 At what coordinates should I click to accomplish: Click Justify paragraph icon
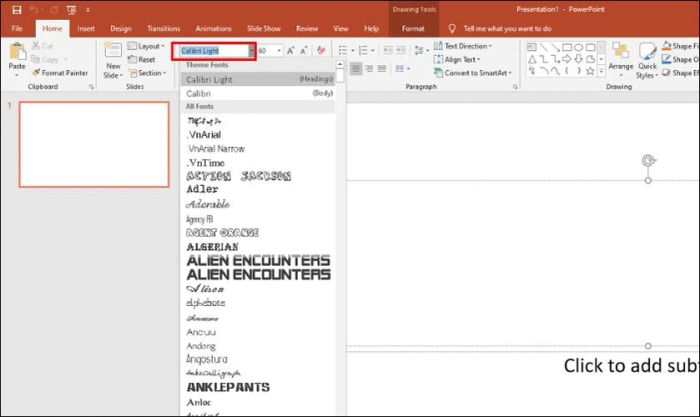click(x=382, y=68)
